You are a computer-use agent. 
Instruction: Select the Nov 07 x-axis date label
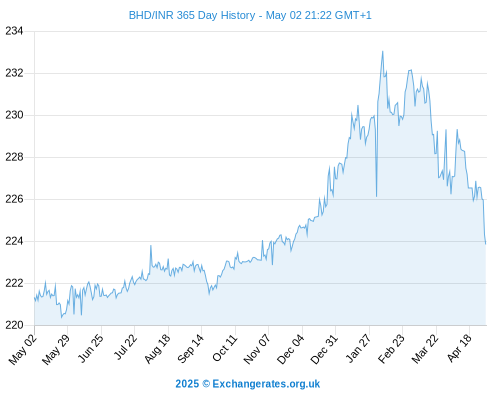click(x=256, y=349)
